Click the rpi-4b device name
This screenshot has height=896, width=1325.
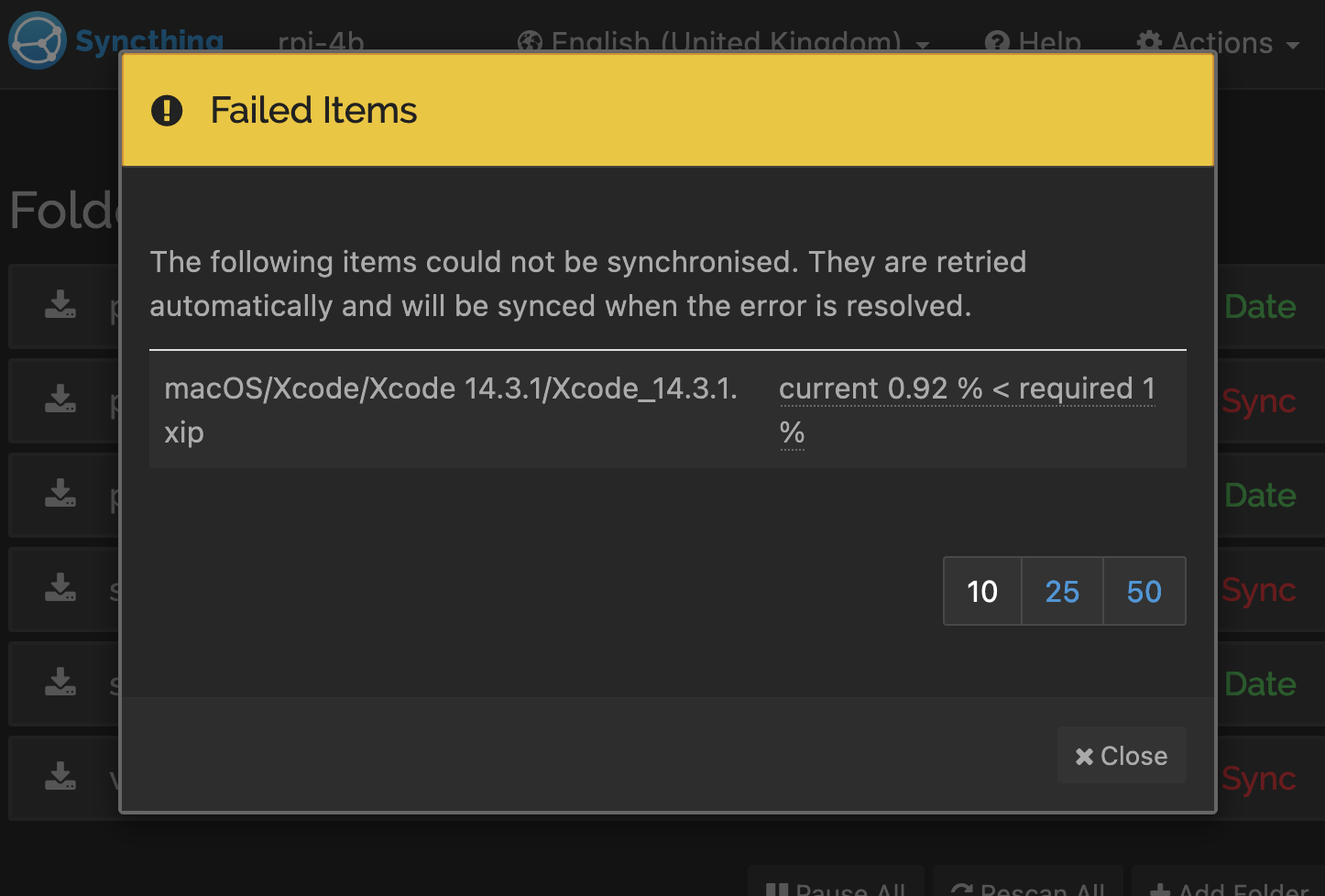(x=321, y=43)
